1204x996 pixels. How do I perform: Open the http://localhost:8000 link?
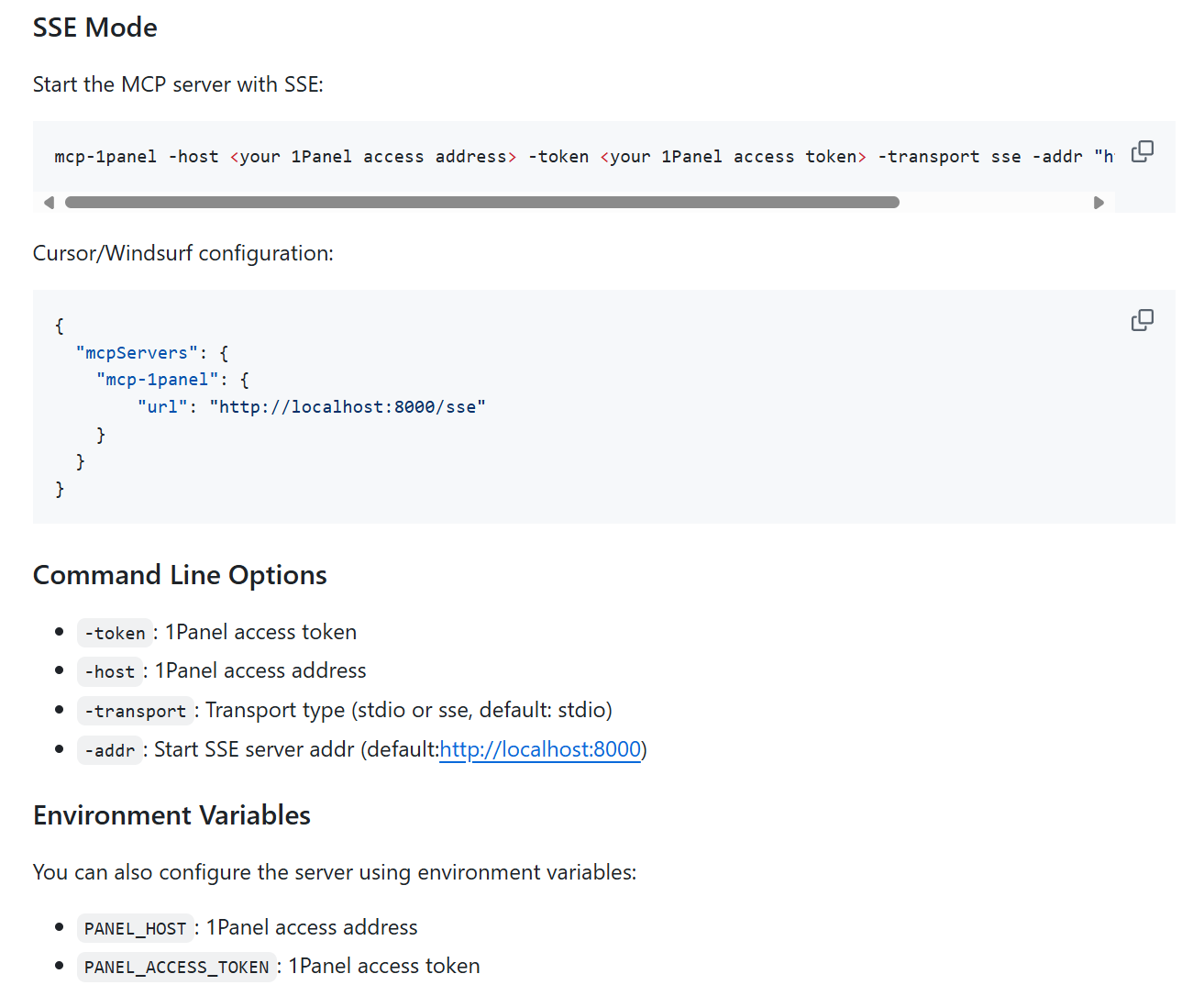coord(540,749)
